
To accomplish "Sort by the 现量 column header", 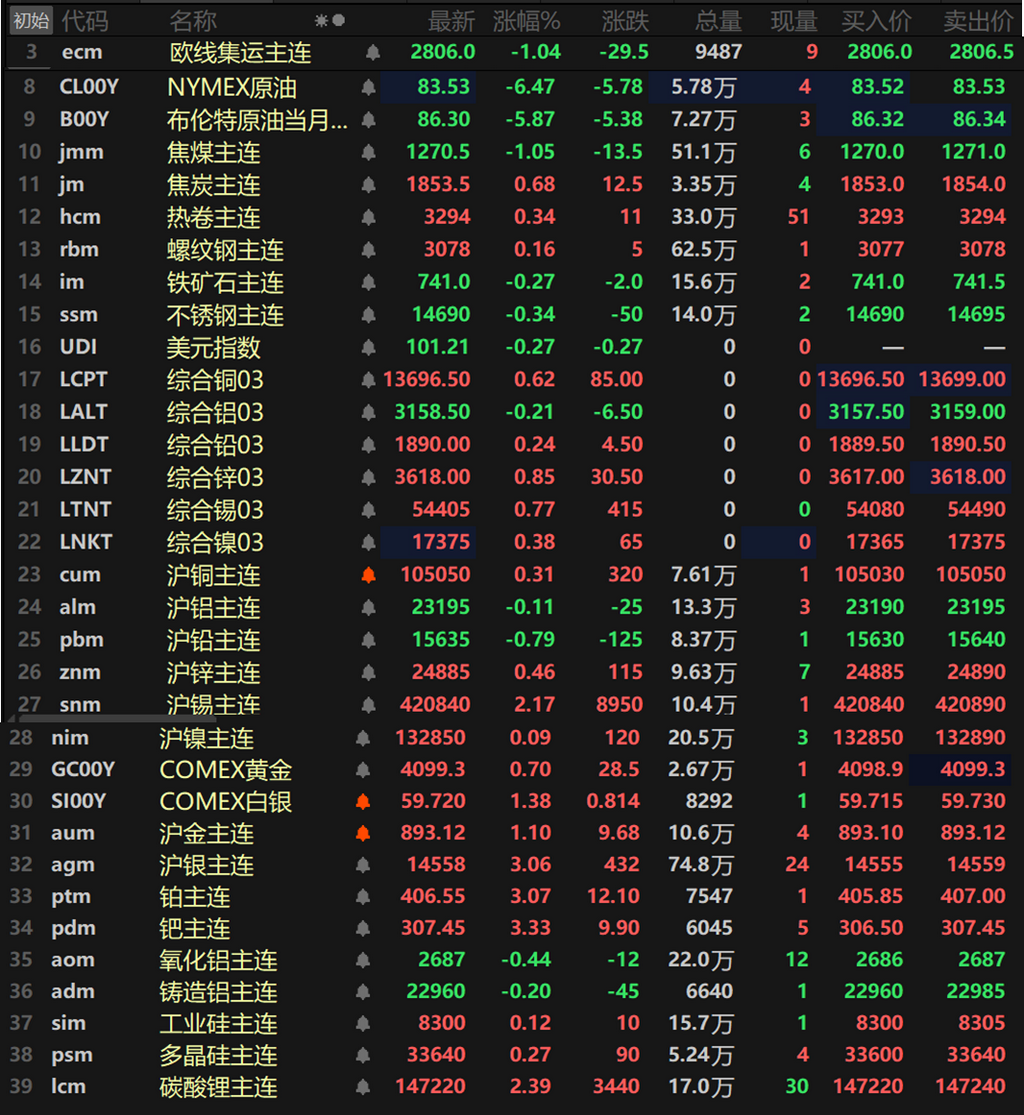I will click(x=794, y=21).
